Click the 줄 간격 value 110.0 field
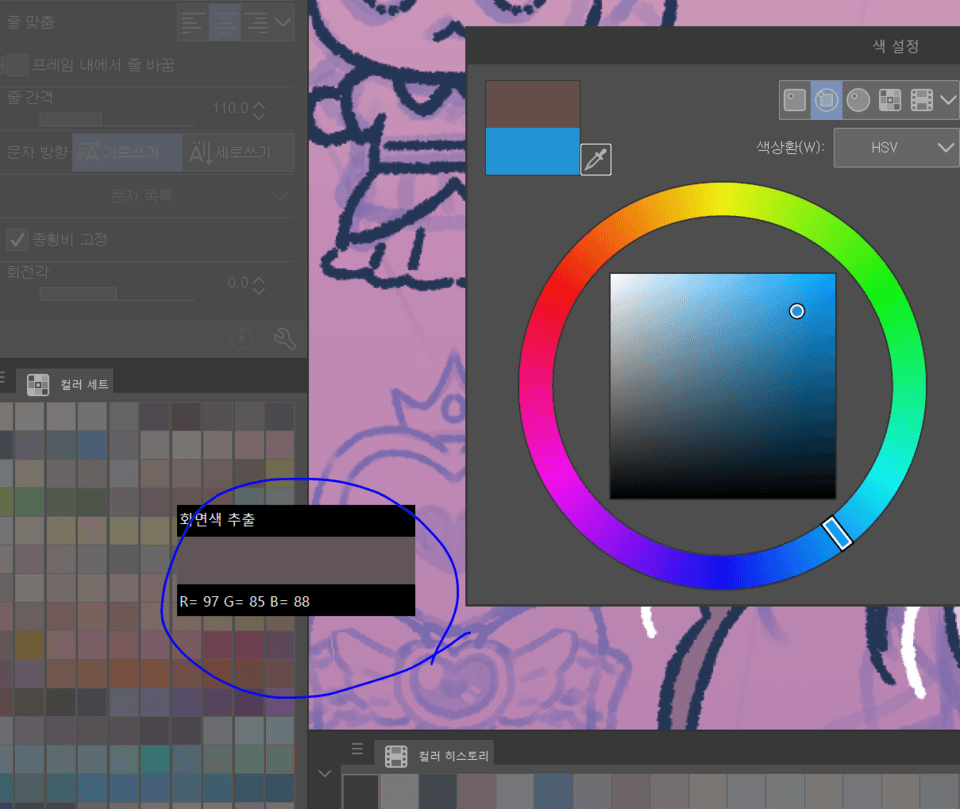 pyautogui.click(x=230, y=108)
